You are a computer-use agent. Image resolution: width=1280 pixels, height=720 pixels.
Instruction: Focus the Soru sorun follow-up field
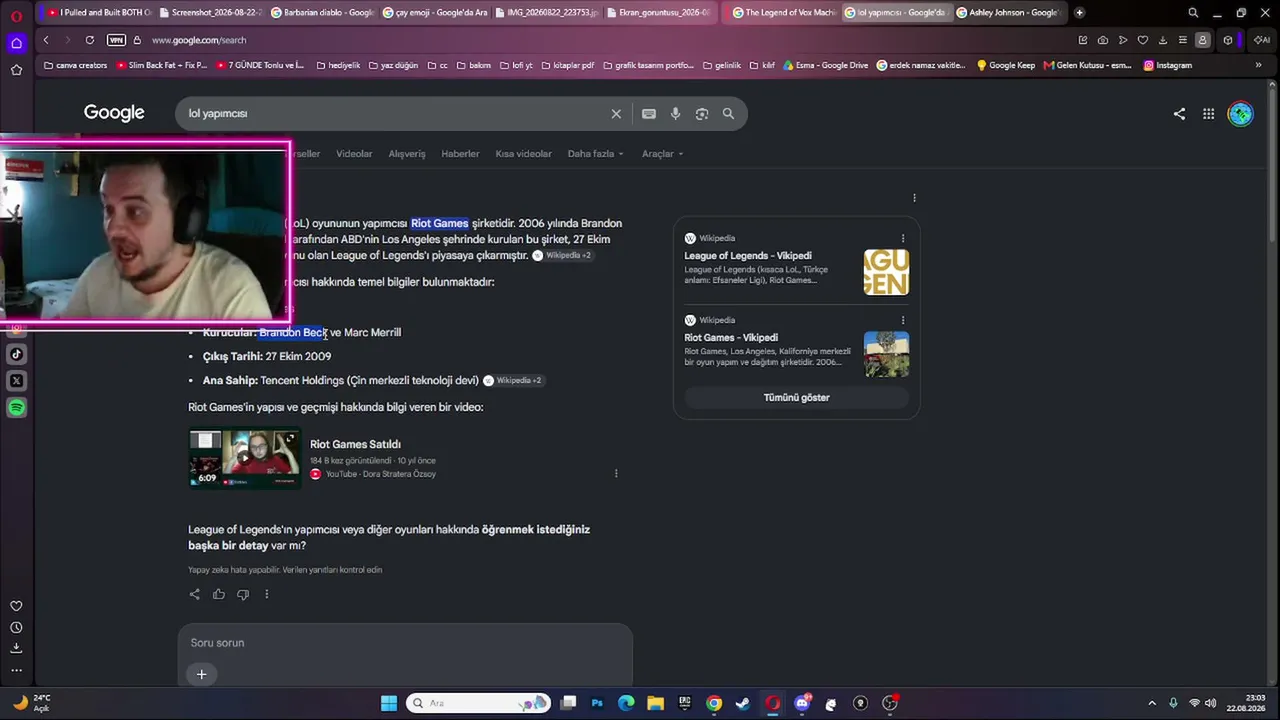coord(405,643)
